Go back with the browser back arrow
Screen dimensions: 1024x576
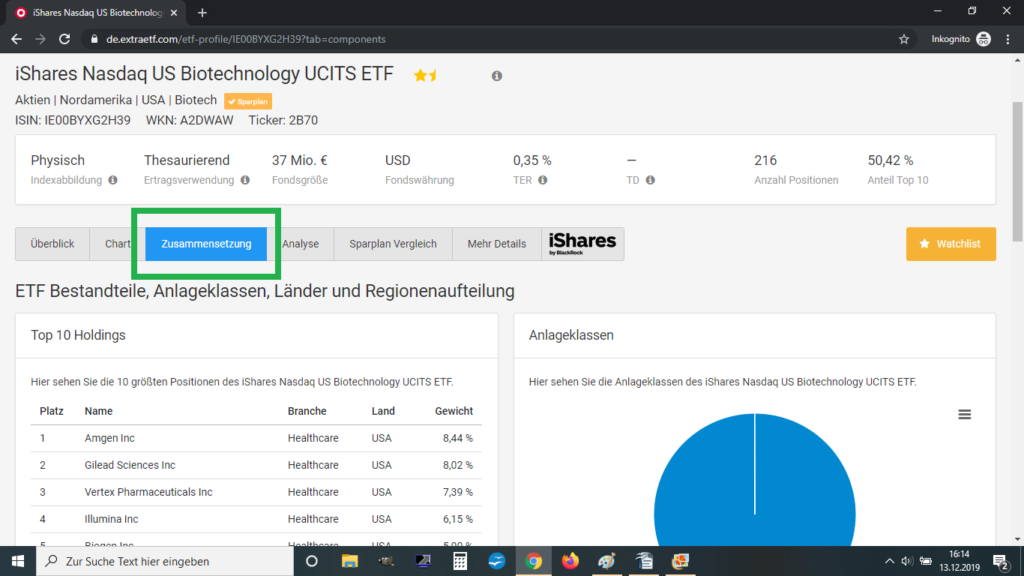click(x=16, y=39)
